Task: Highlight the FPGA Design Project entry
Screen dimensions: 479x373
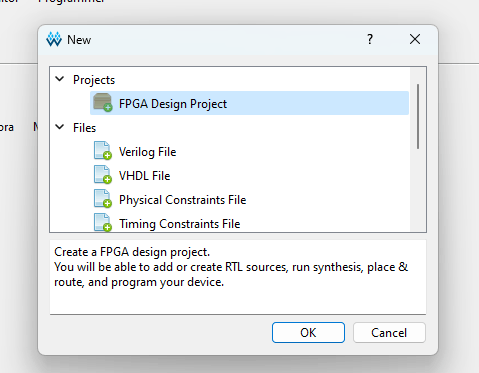Action: coord(249,103)
